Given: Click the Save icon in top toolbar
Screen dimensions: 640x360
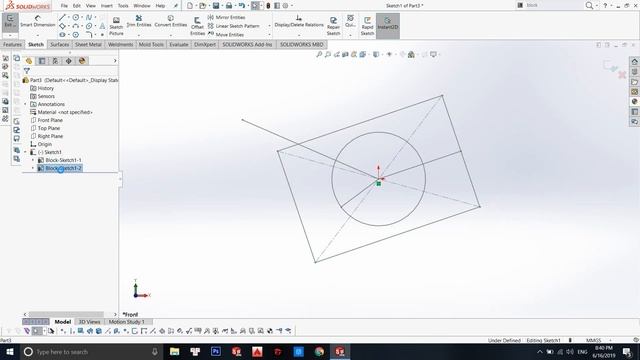Looking at the screenshot, I should 216,6.
